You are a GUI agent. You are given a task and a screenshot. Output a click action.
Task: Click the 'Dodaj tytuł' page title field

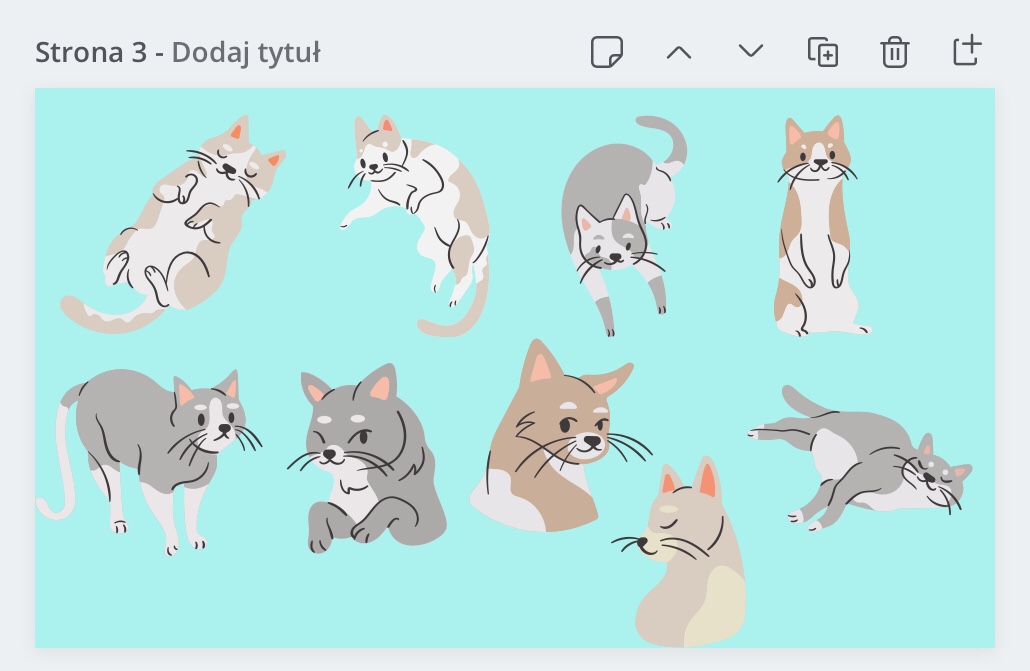click(x=245, y=52)
